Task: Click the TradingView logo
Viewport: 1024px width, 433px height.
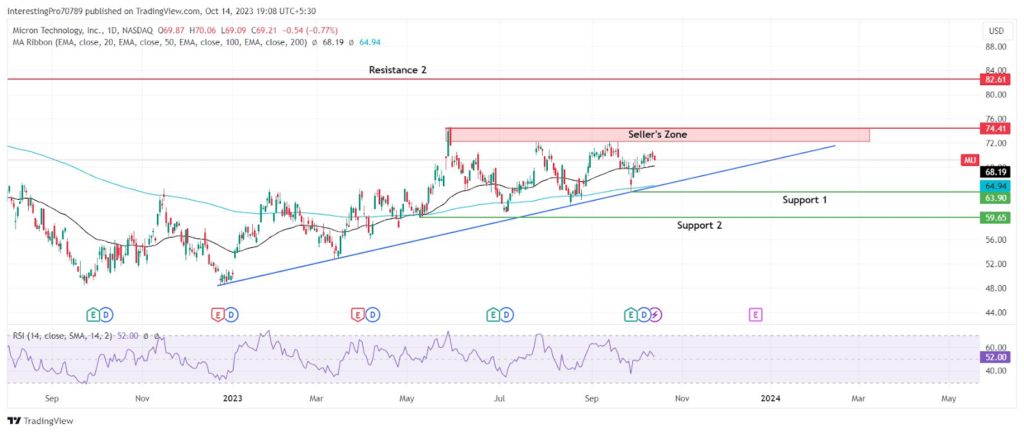Action: tap(40, 421)
